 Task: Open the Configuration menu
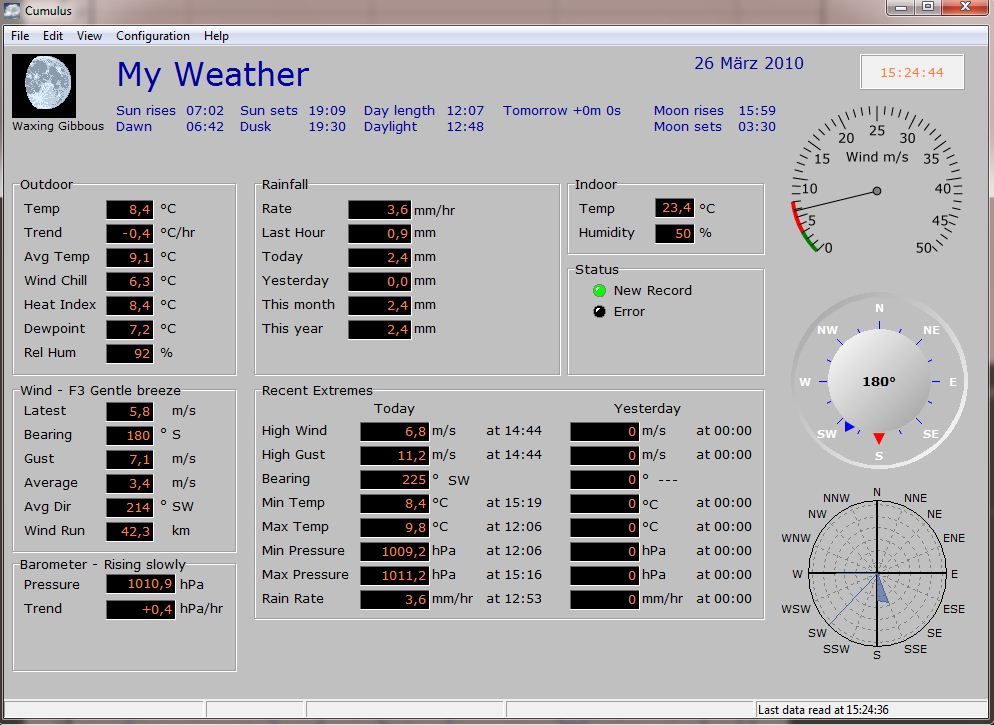[x=152, y=36]
